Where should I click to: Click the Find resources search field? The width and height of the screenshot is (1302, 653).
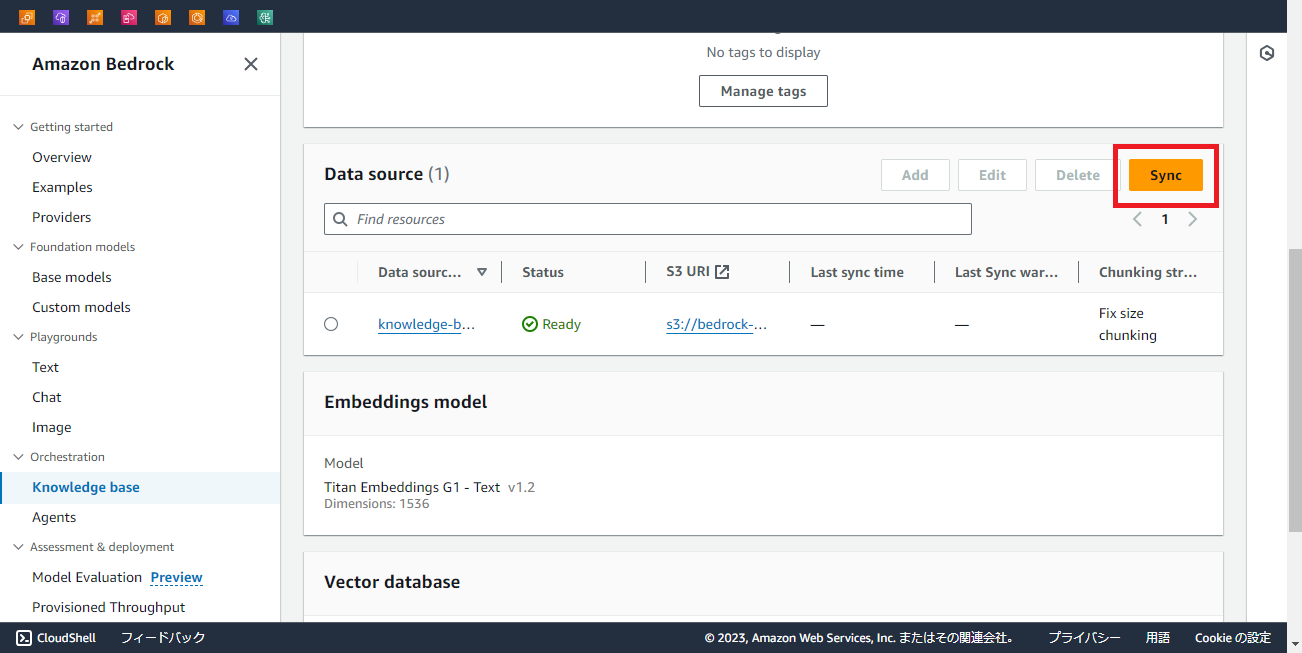pos(647,218)
